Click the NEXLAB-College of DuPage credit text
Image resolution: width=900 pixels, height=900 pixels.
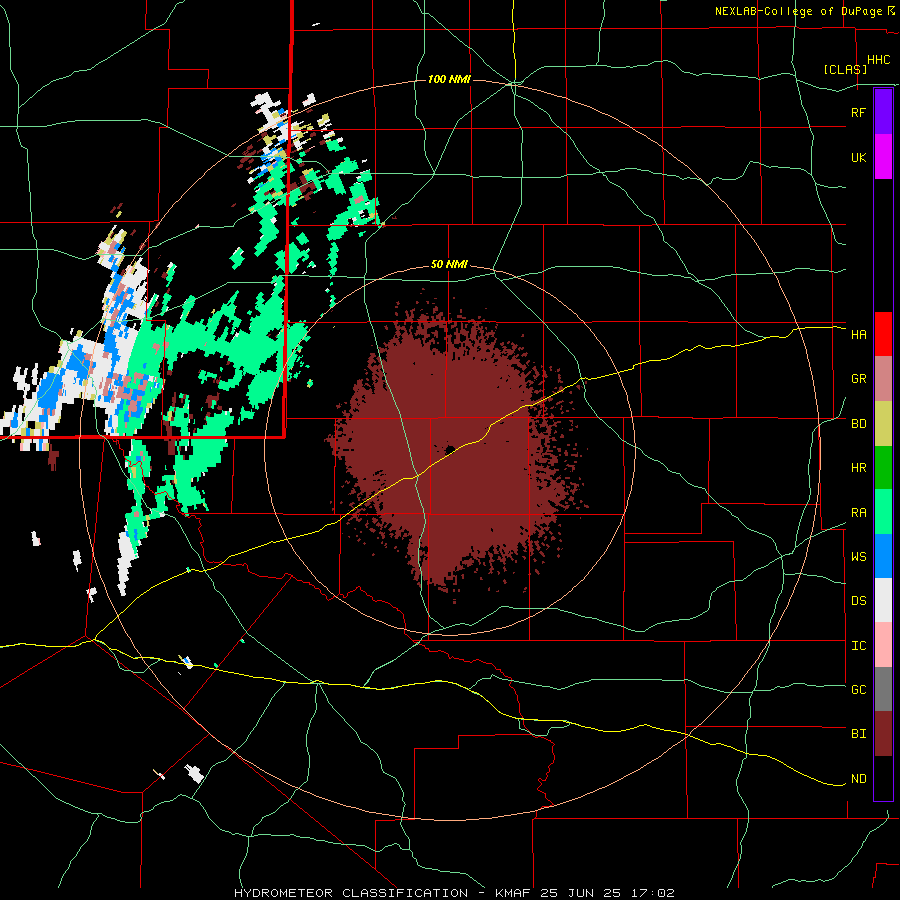coord(798,11)
